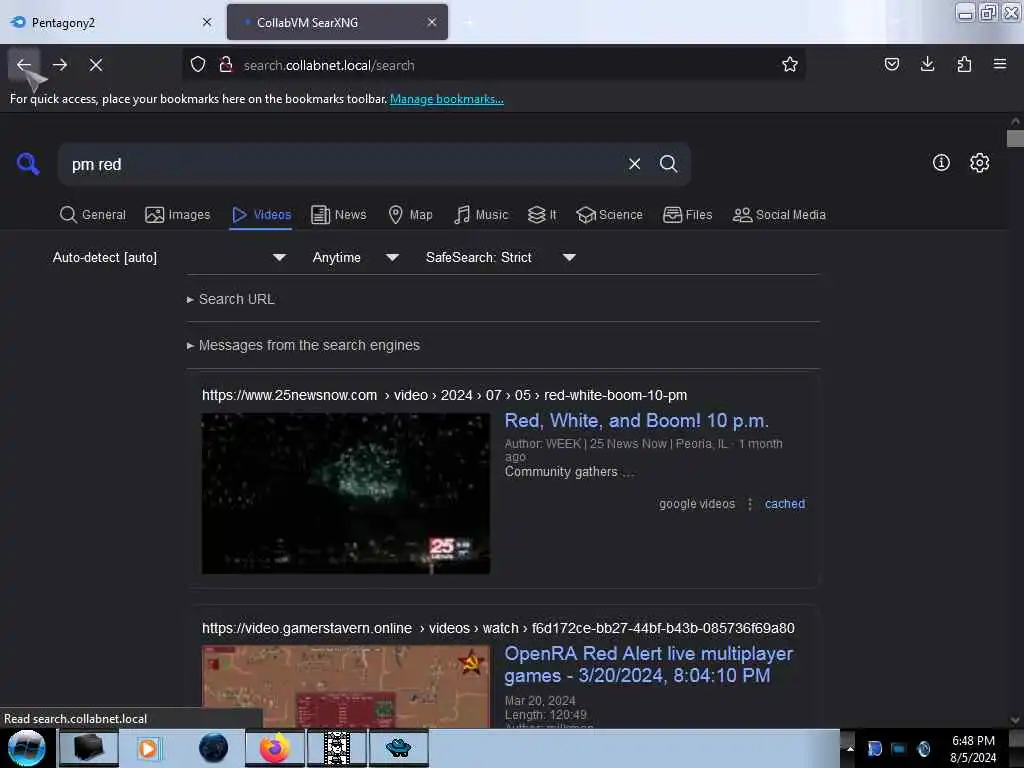Open Red, White, and Boom! 10 p.m. result

(x=636, y=421)
